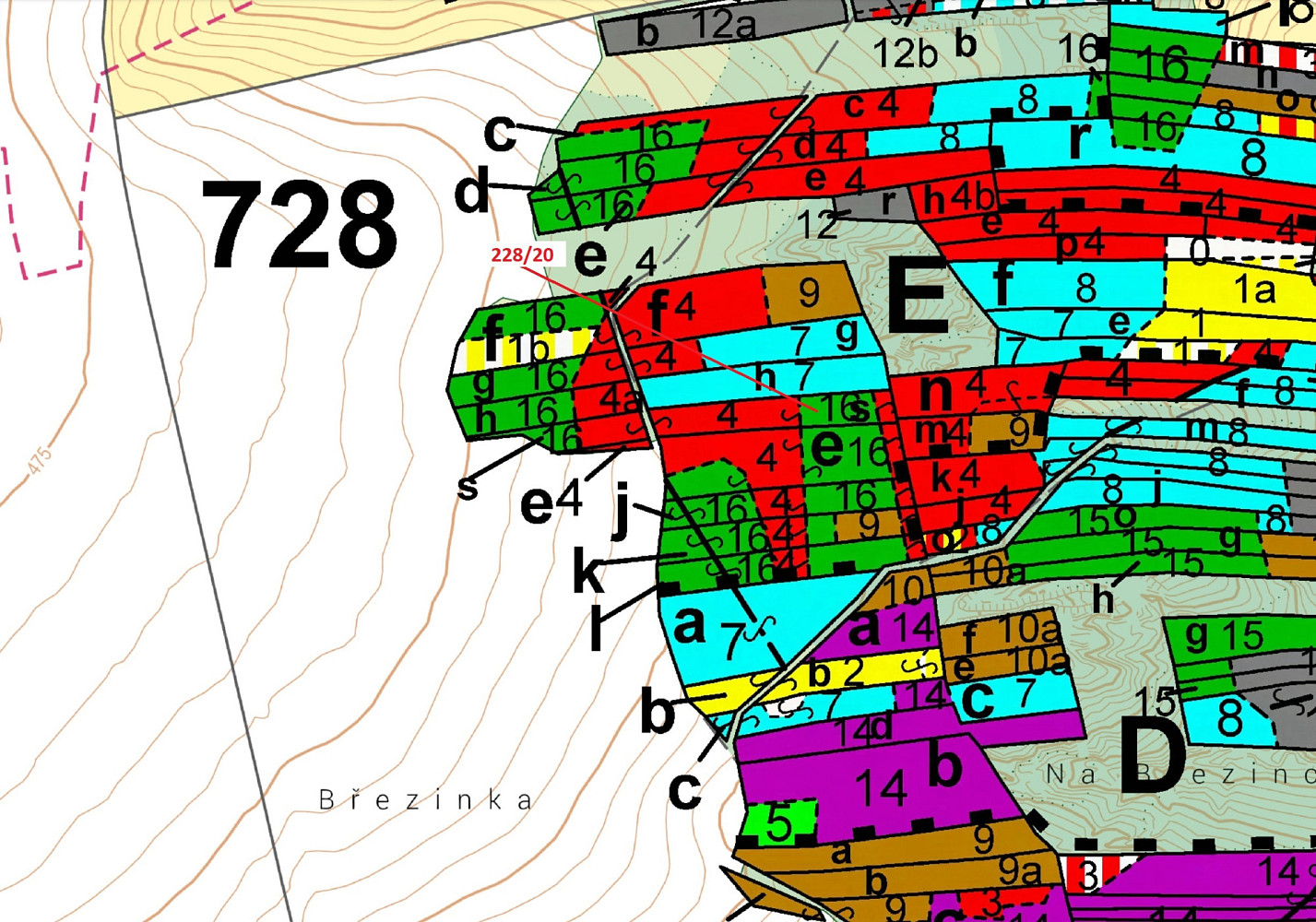The height and width of the screenshot is (922, 1316).
Task: Click the 475 contour elevation label
Action: click(x=40, y=460)
